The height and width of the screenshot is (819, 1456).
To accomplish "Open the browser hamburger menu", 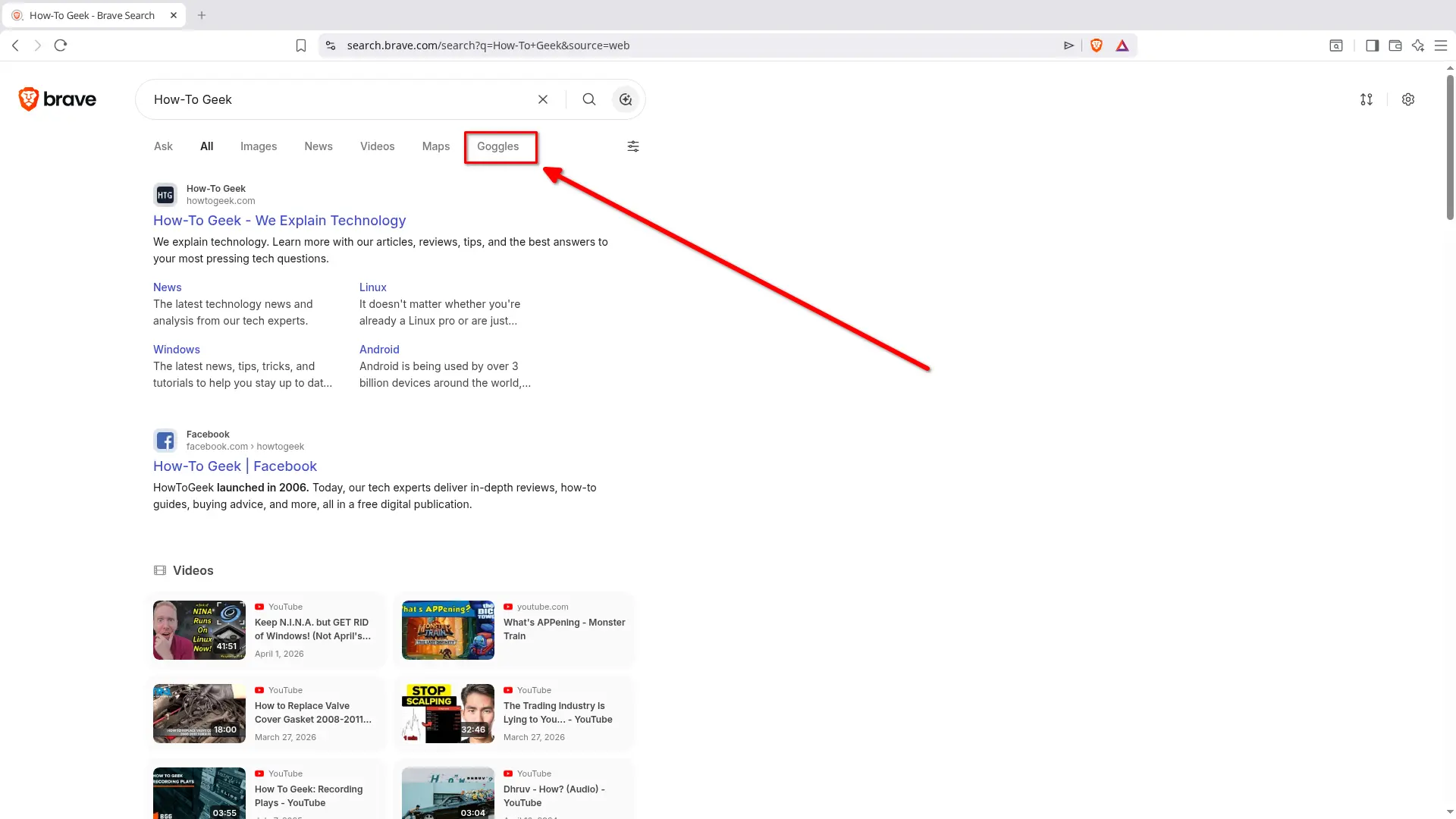I will click(1441, 45).
